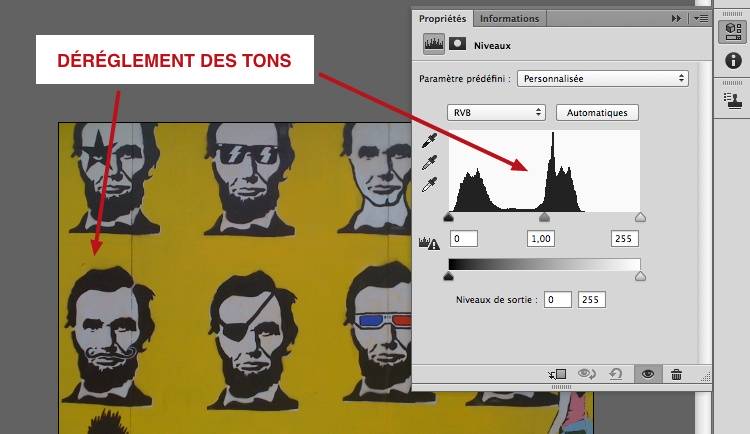This screenshot has width=750, height=434.
Task: Click the histogram warning recalculate icon
Action: click(429, 243)
